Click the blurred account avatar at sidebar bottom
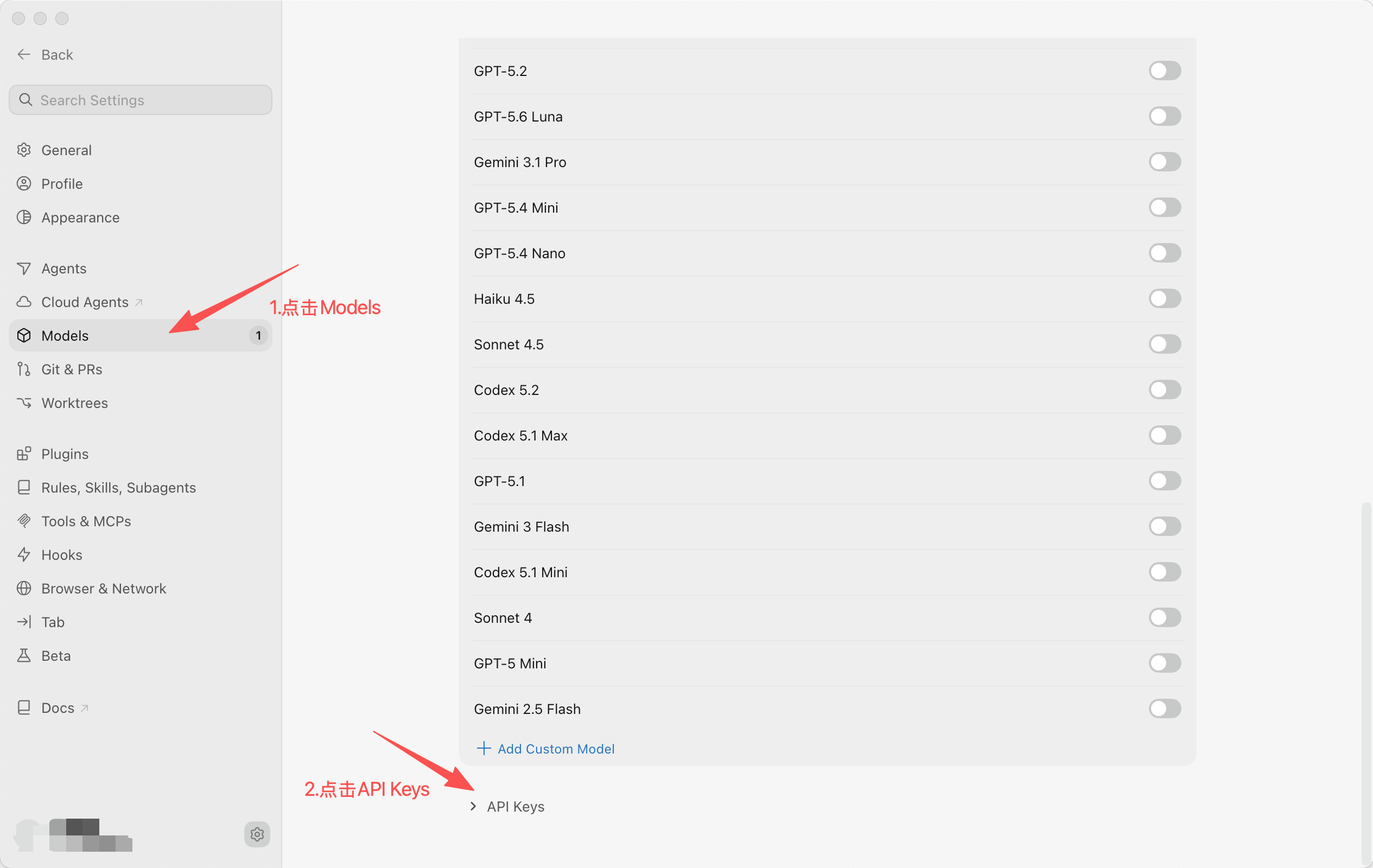Image resolution: width=1373 pixels, height=868 pixels. tap(74, 834)
